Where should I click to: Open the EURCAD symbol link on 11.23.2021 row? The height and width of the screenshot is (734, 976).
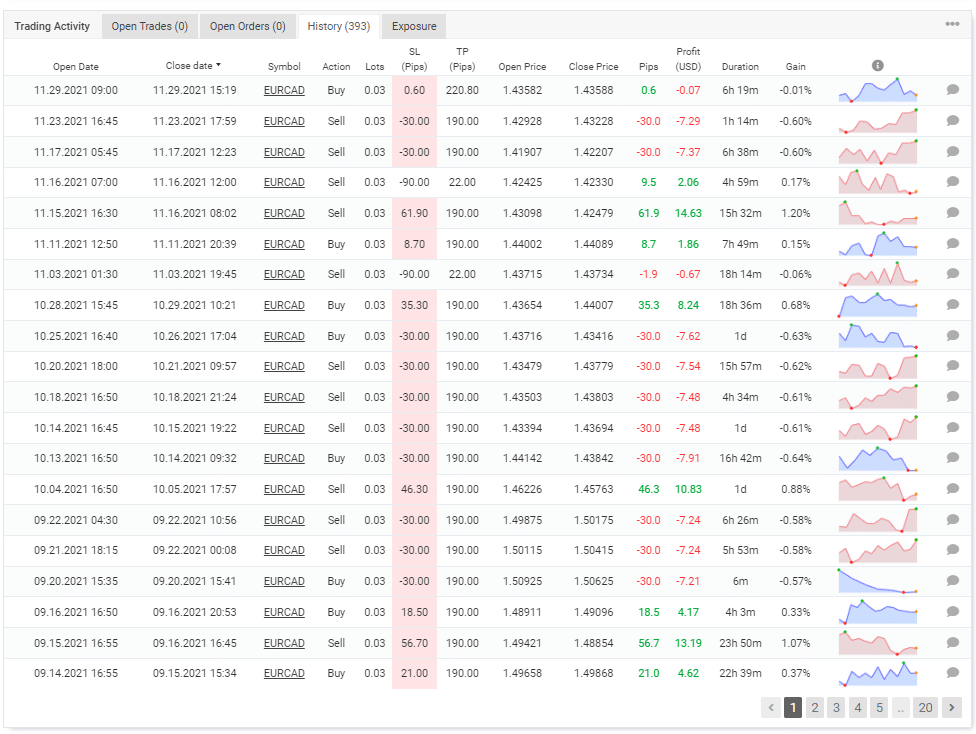[284, 121]
